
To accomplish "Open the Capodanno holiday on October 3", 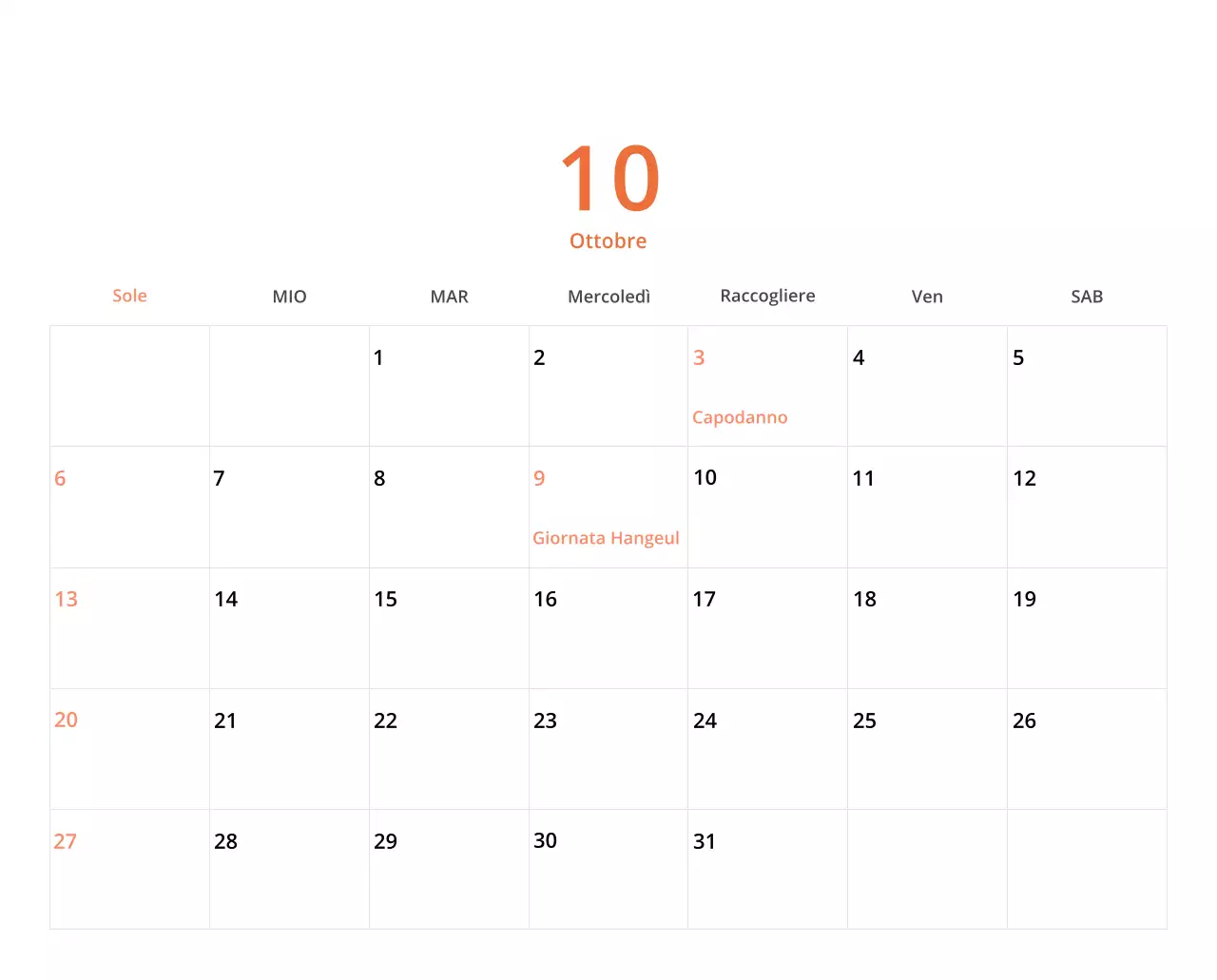I will click(740, 416).
